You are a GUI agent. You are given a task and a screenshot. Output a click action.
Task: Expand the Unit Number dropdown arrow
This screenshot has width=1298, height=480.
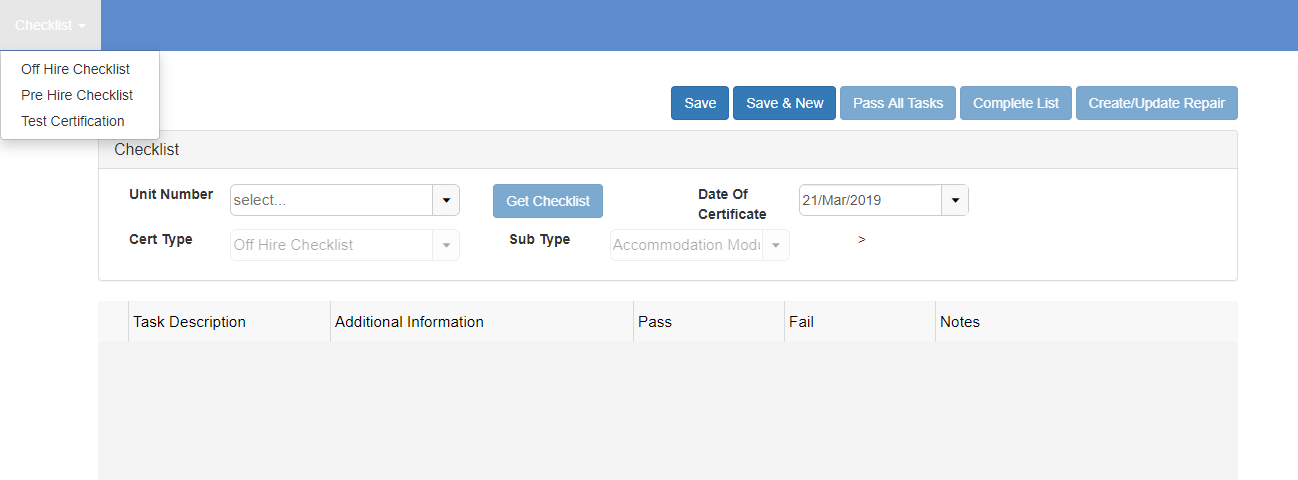[446, 200]
